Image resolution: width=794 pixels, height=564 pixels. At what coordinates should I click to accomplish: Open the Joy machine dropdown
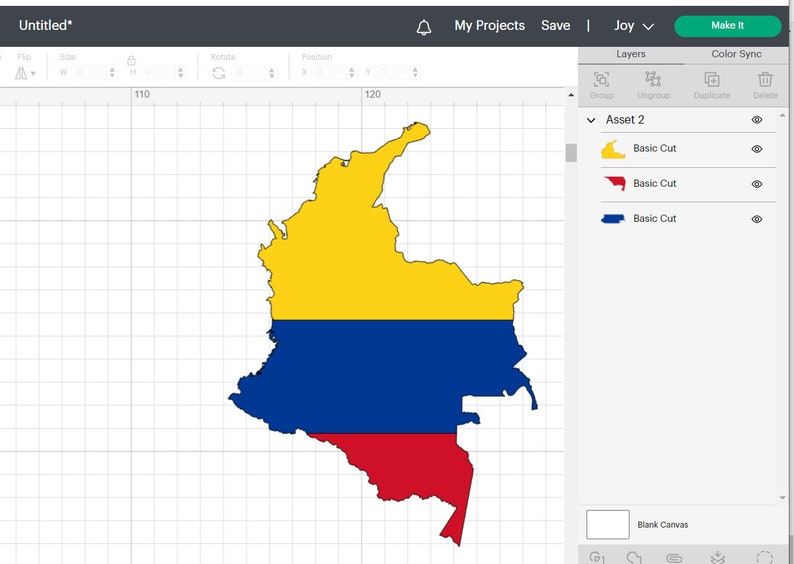[x=633, y=26]
